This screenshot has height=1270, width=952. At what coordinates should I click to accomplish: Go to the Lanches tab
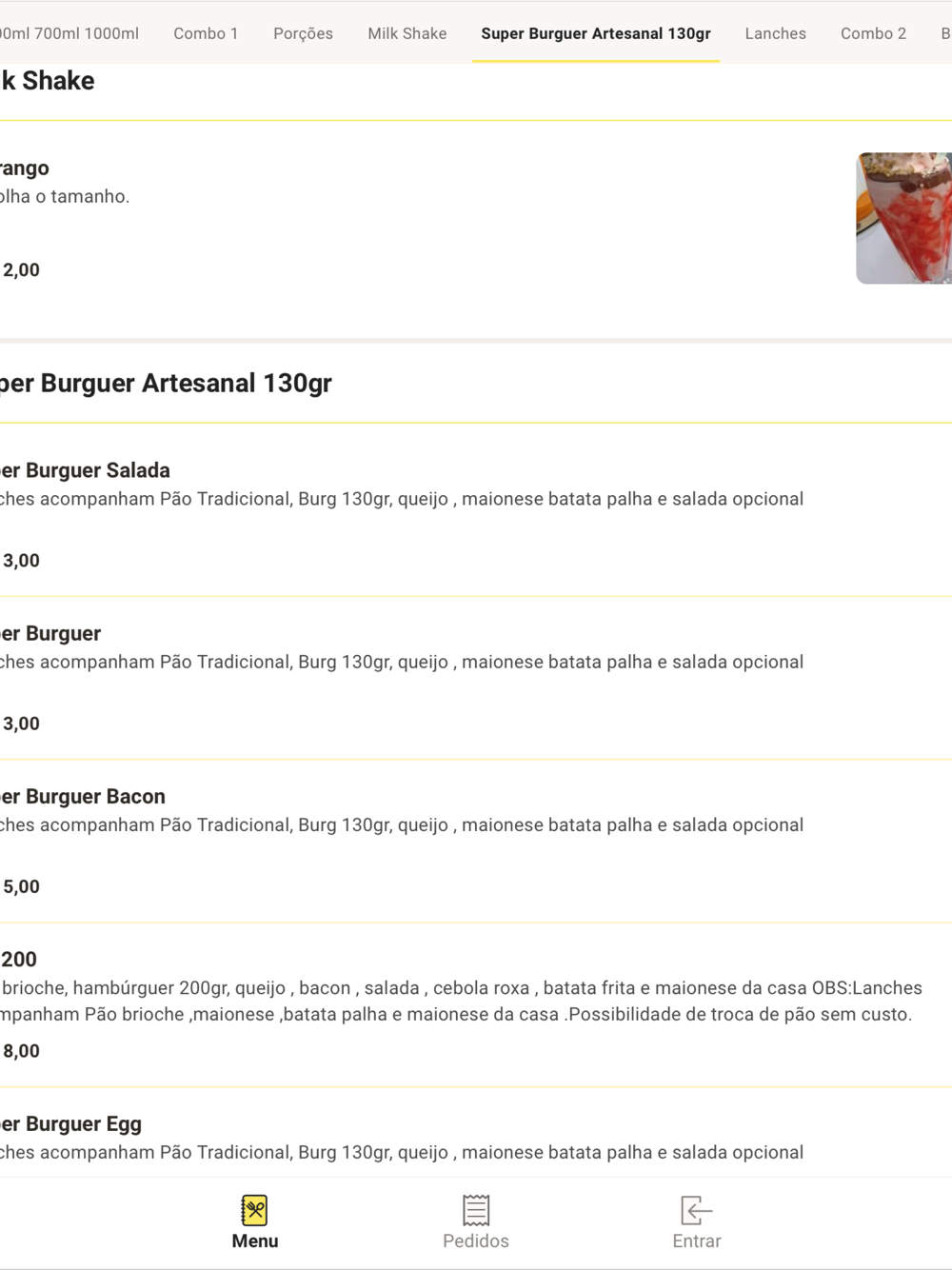click(x=775, y=33)
